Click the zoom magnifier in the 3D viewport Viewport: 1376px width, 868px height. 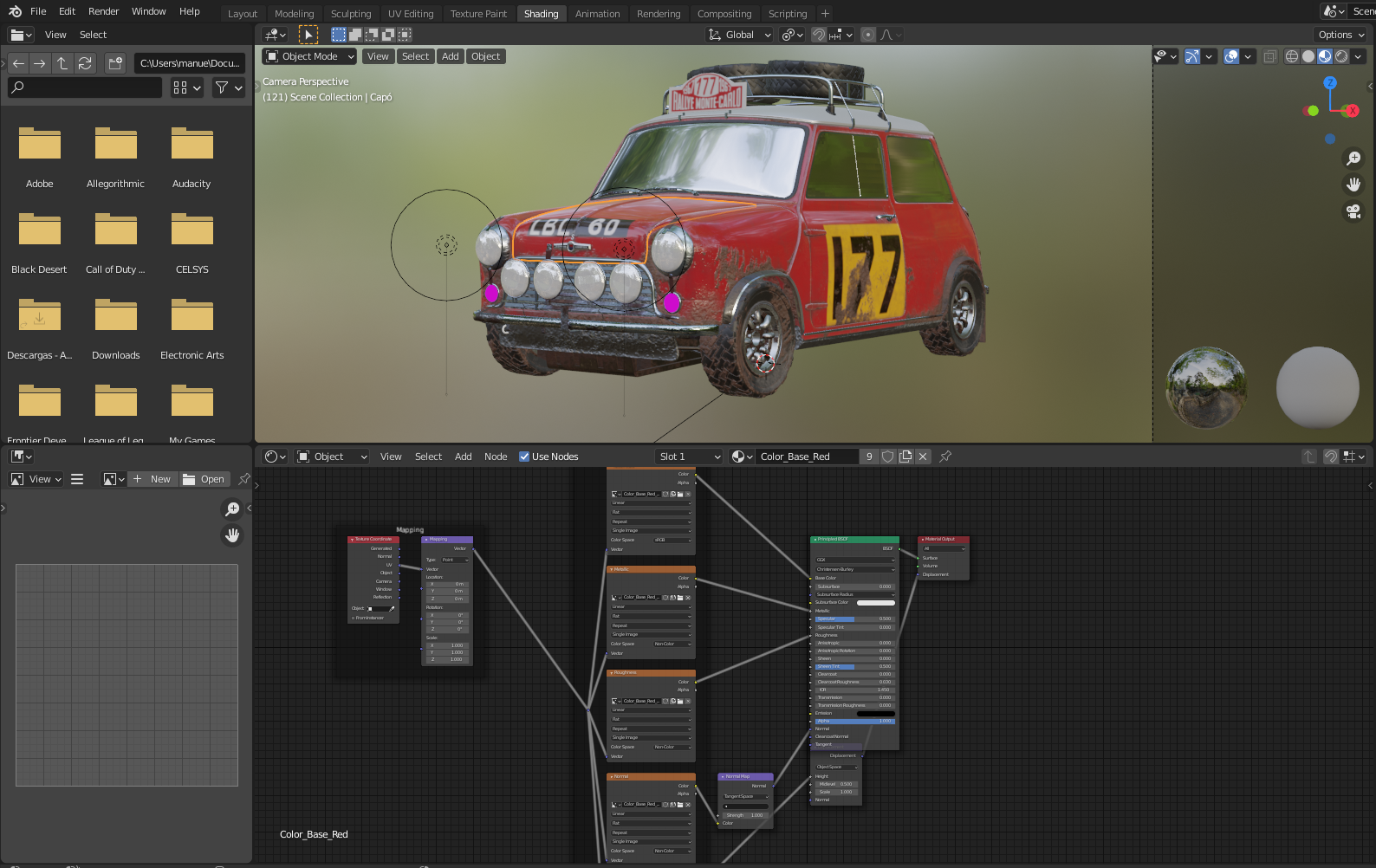click(1353, 159)
